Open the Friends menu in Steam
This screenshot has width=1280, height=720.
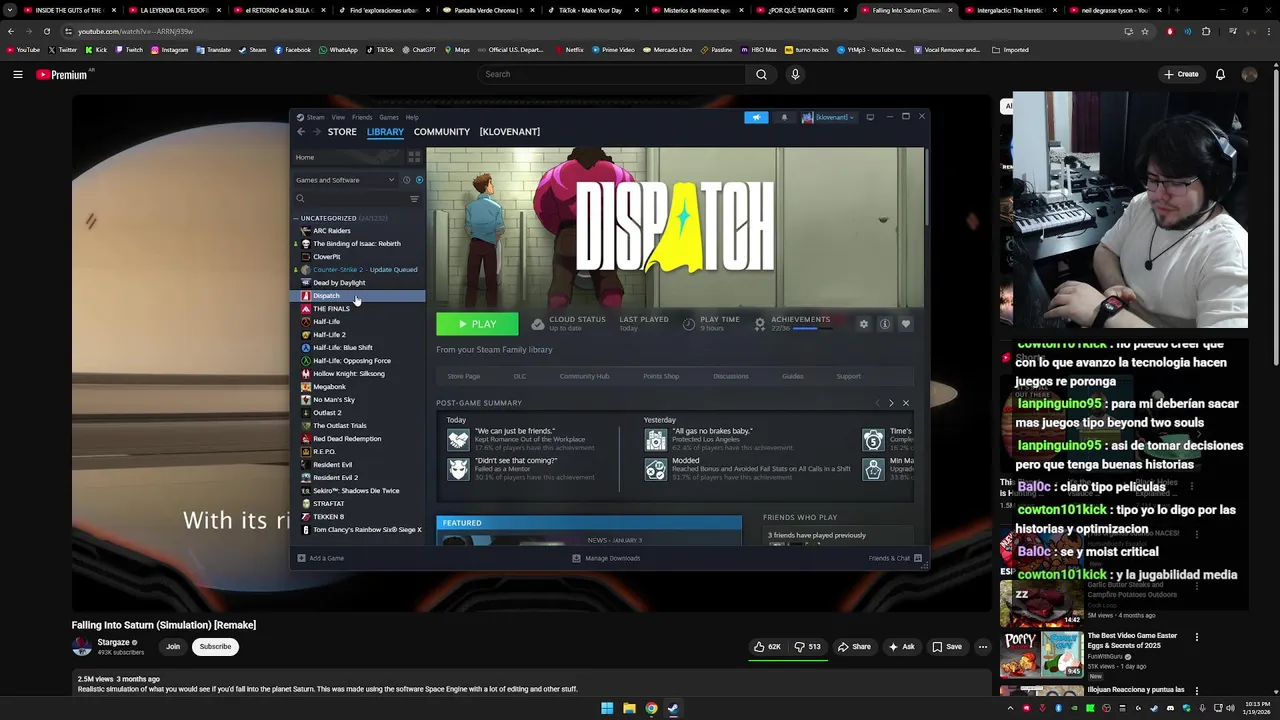[x=362, y=117]
